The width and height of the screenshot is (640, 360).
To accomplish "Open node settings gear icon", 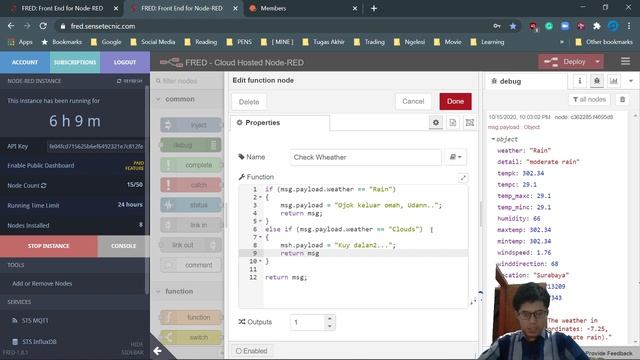I will [x=436, y=122].
